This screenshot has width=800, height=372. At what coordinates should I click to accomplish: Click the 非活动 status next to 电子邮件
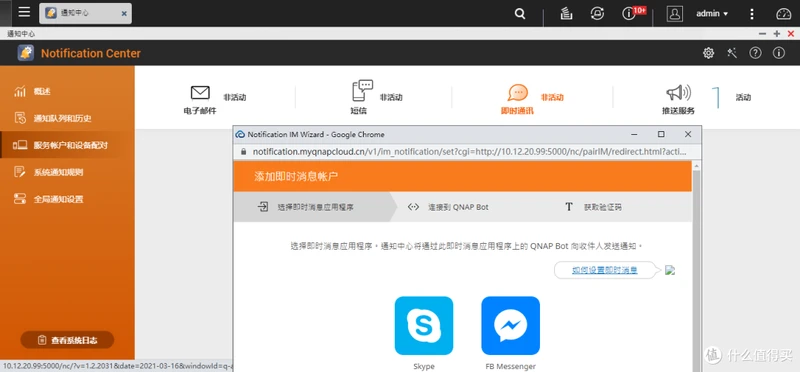coord(235,97)
